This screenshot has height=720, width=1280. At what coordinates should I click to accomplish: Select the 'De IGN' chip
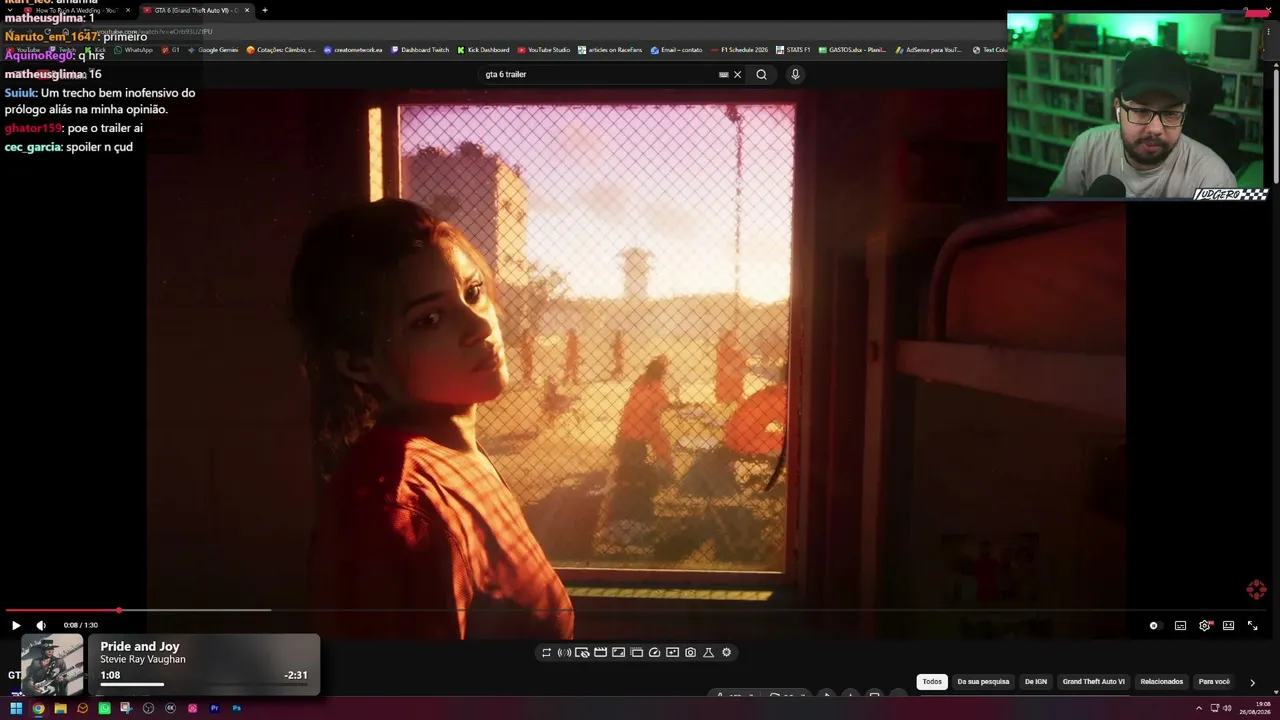1036,682
